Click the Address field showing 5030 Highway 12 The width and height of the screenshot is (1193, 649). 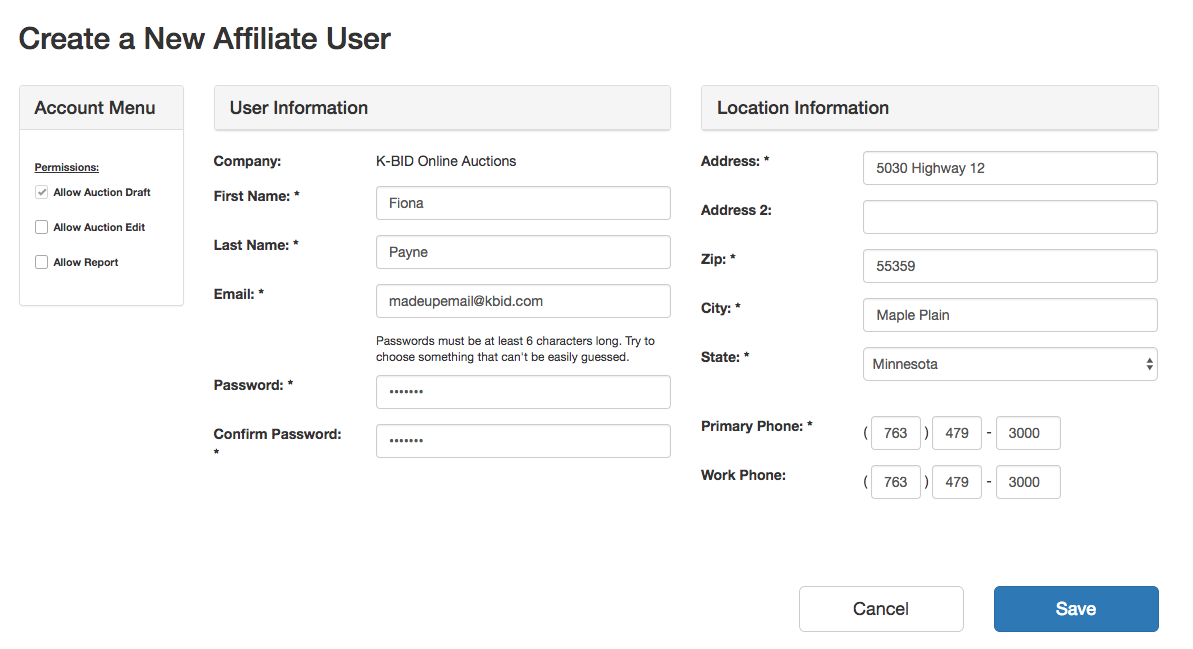(x=1010, y=168)
